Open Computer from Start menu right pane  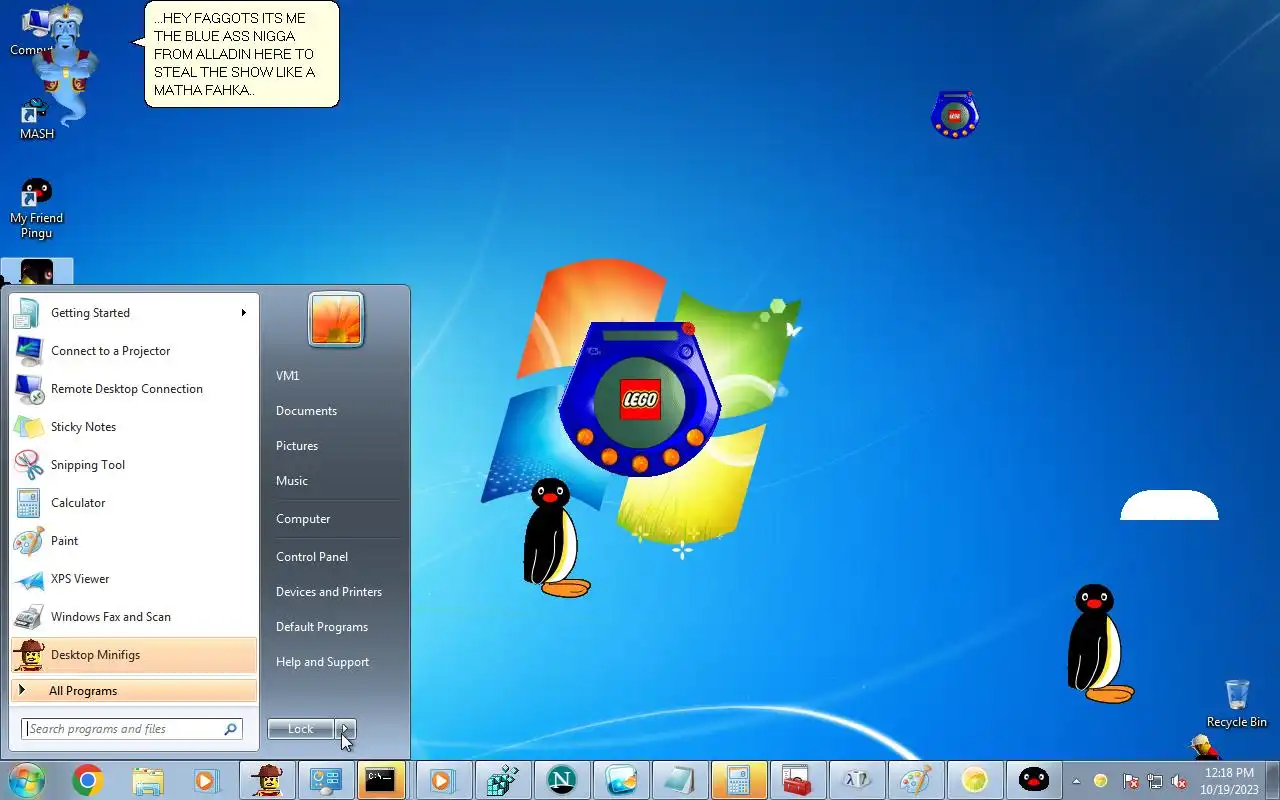(x=303, y=519)
